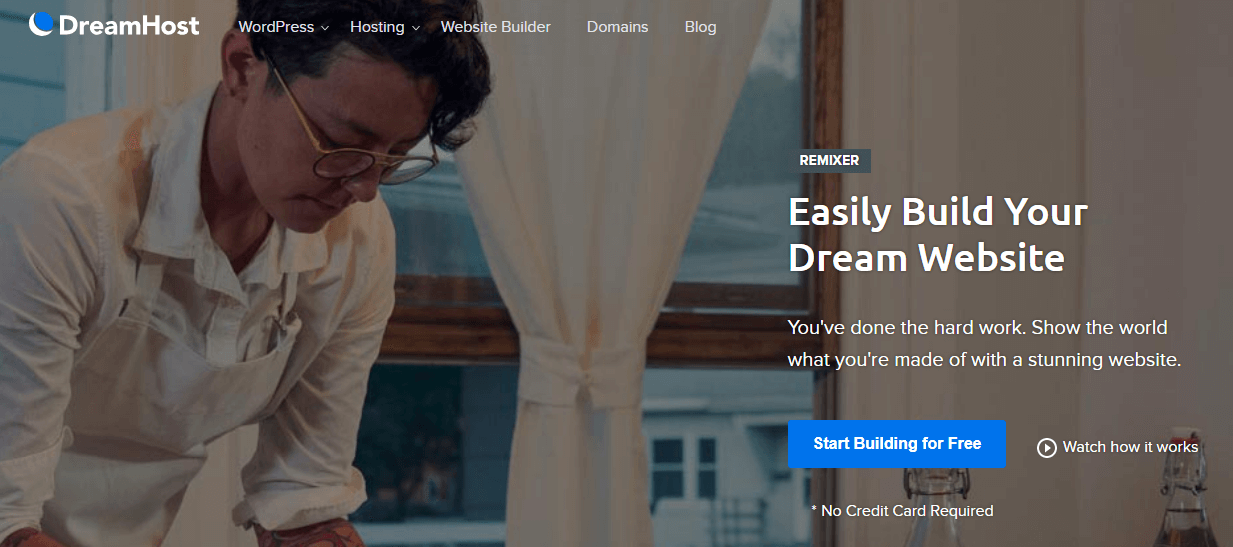
Task: Select the Watch how it works text
Action: [x=1130, y=447]
